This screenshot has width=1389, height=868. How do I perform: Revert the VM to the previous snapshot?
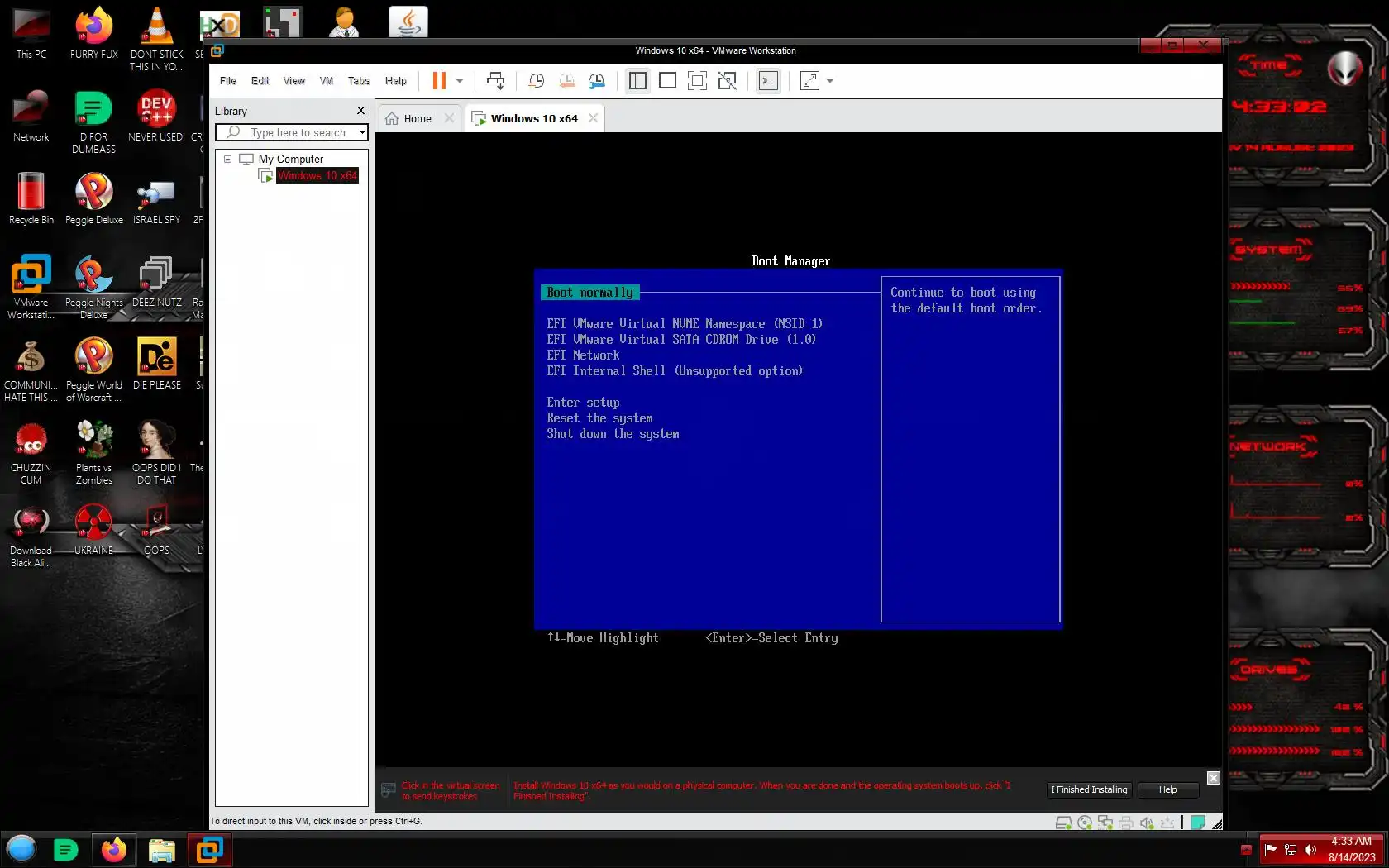click(x=567, y=81)
